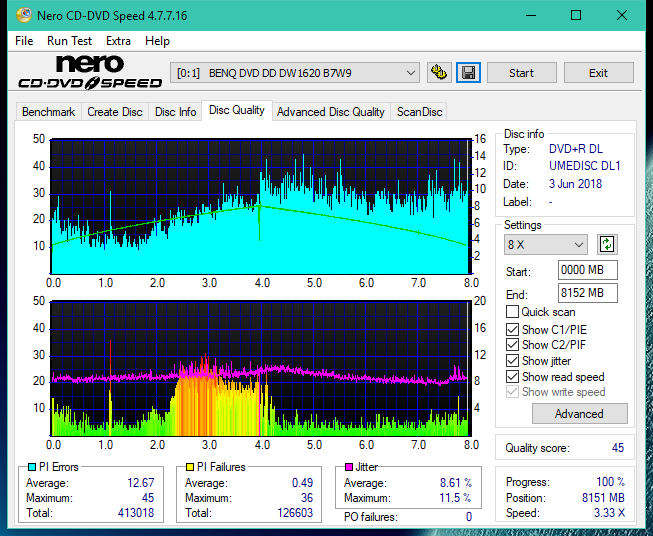Click the Position value 8151 MB
Screen dimensions: 653x536
pos(603,498)
